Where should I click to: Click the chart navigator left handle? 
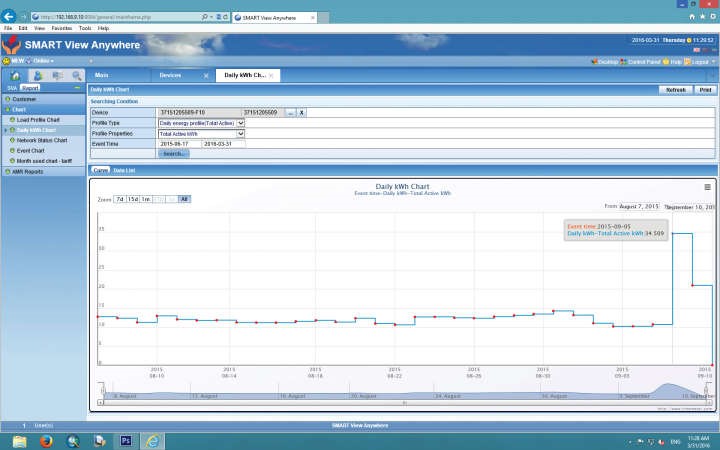coord(103,389)
